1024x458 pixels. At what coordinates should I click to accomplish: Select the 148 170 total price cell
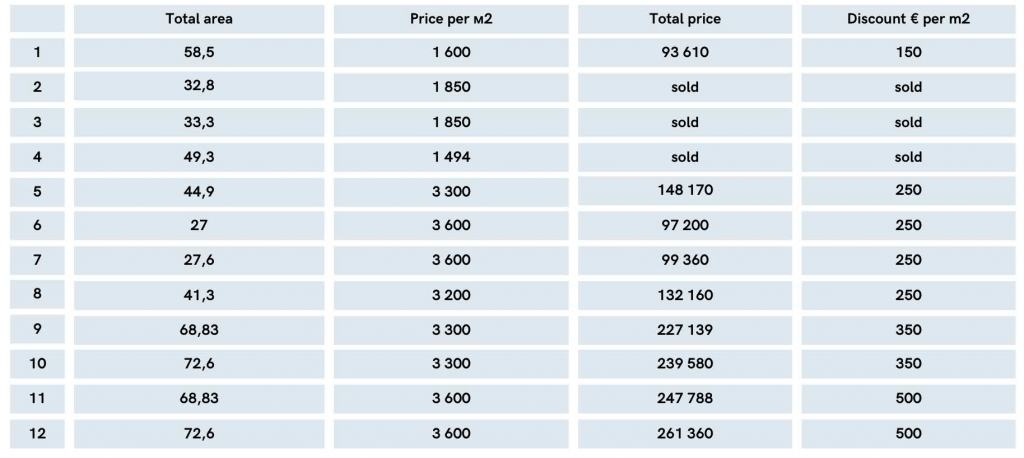tap(685, 190)
